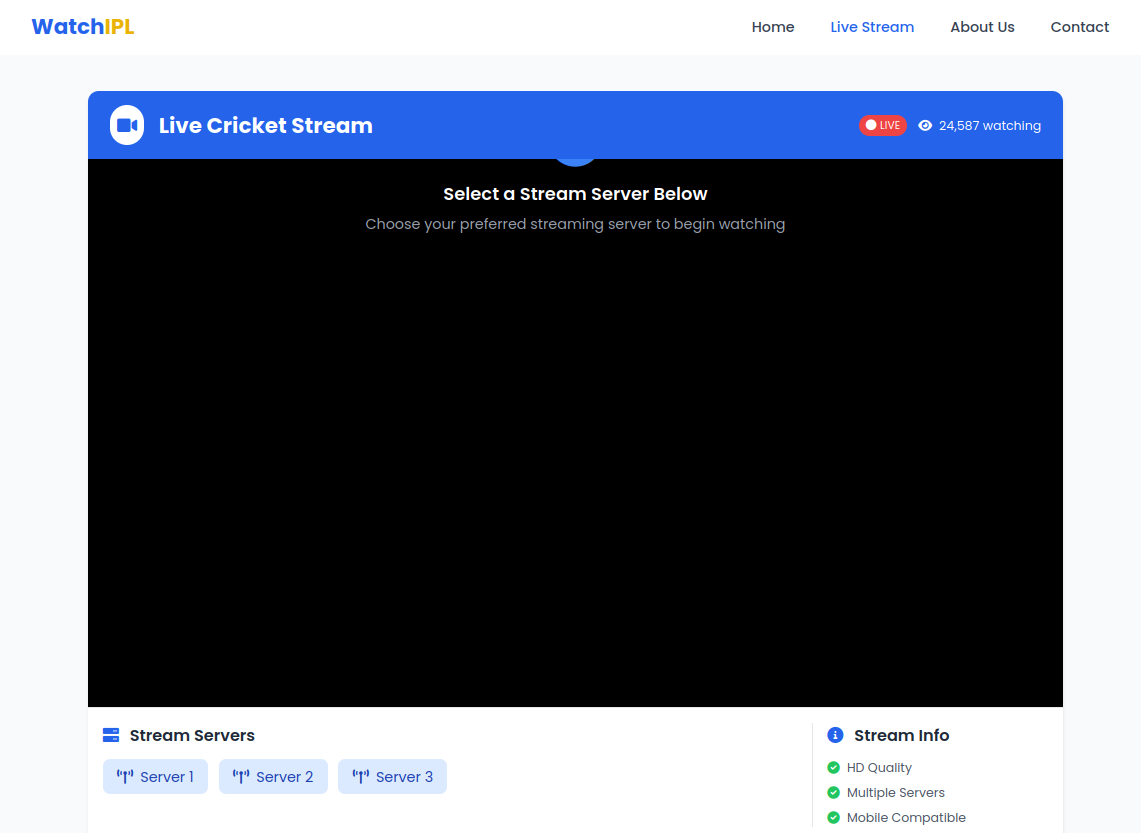This screenshot has height=833, width=1141.
Task: Click the green check beside Multiple Servers
Action: tap(833, 793)
